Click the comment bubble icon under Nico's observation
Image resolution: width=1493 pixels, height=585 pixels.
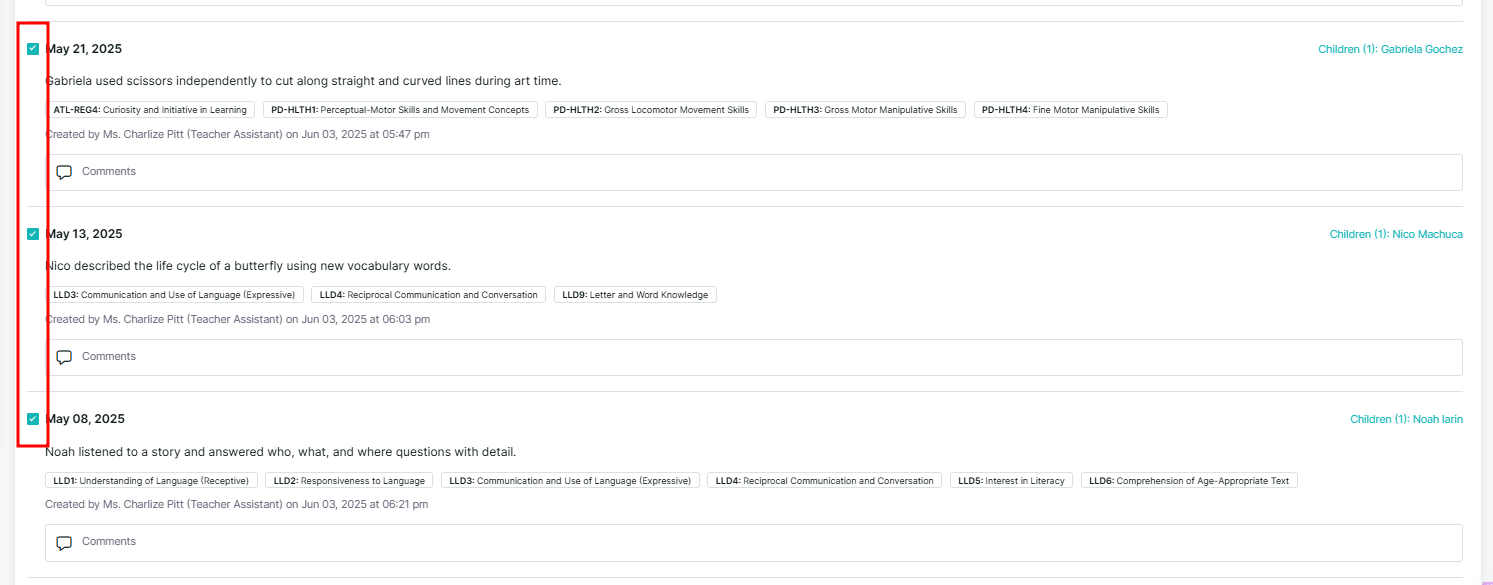point(64,357)
